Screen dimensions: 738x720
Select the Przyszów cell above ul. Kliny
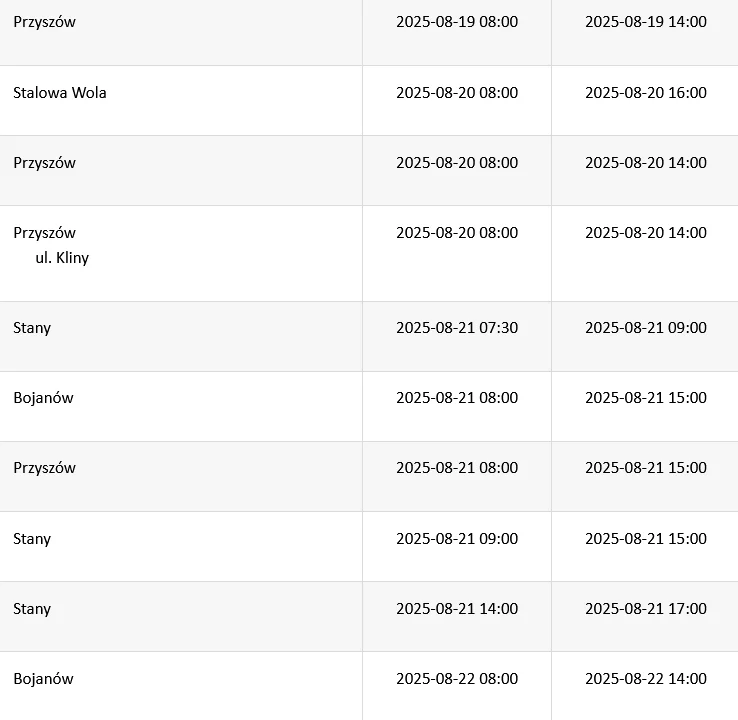click(x=44, y=233)
